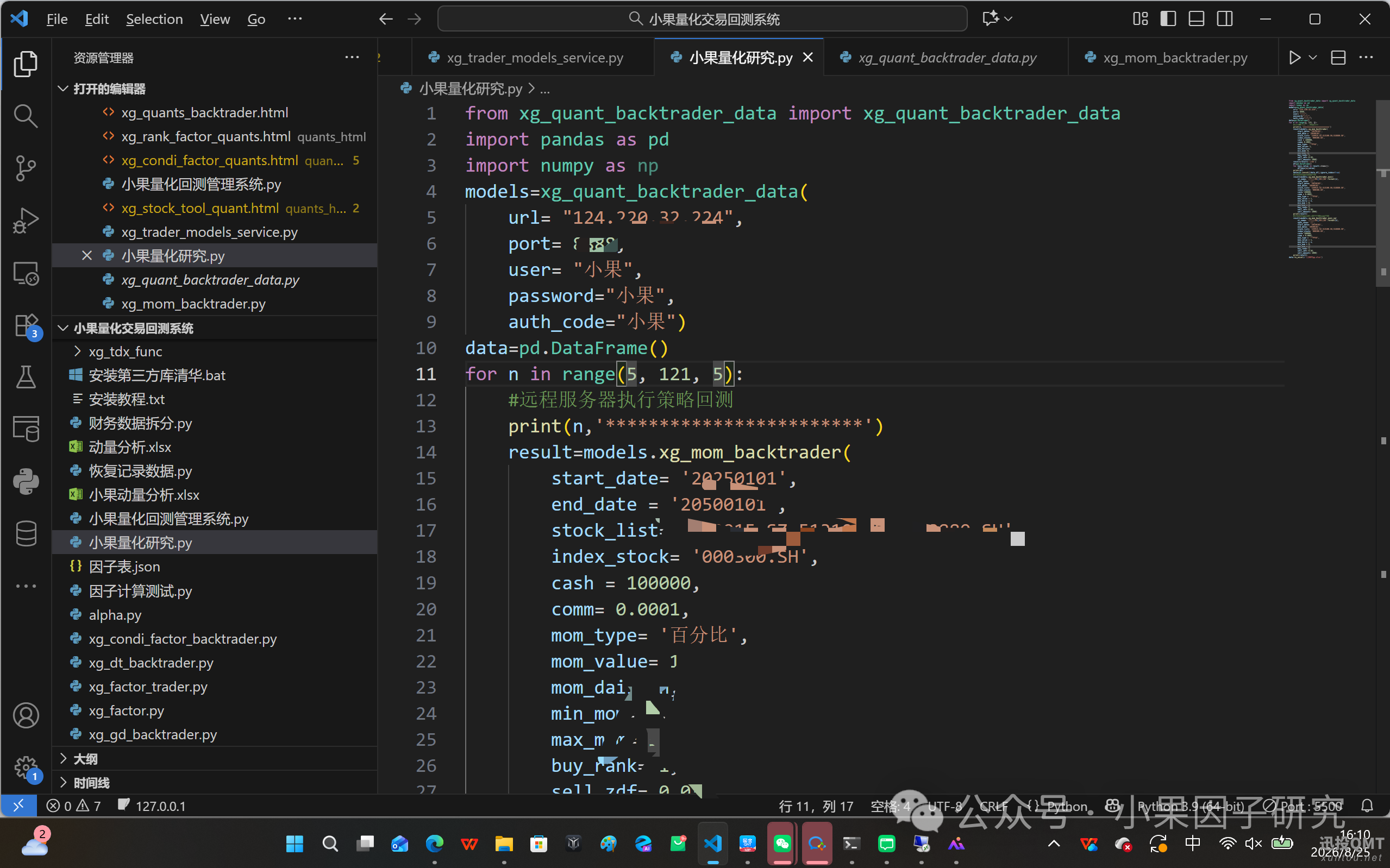Select Python 3.9 (64-bit) interpreter
The image size is (1390, 868).
(1191, 806)
